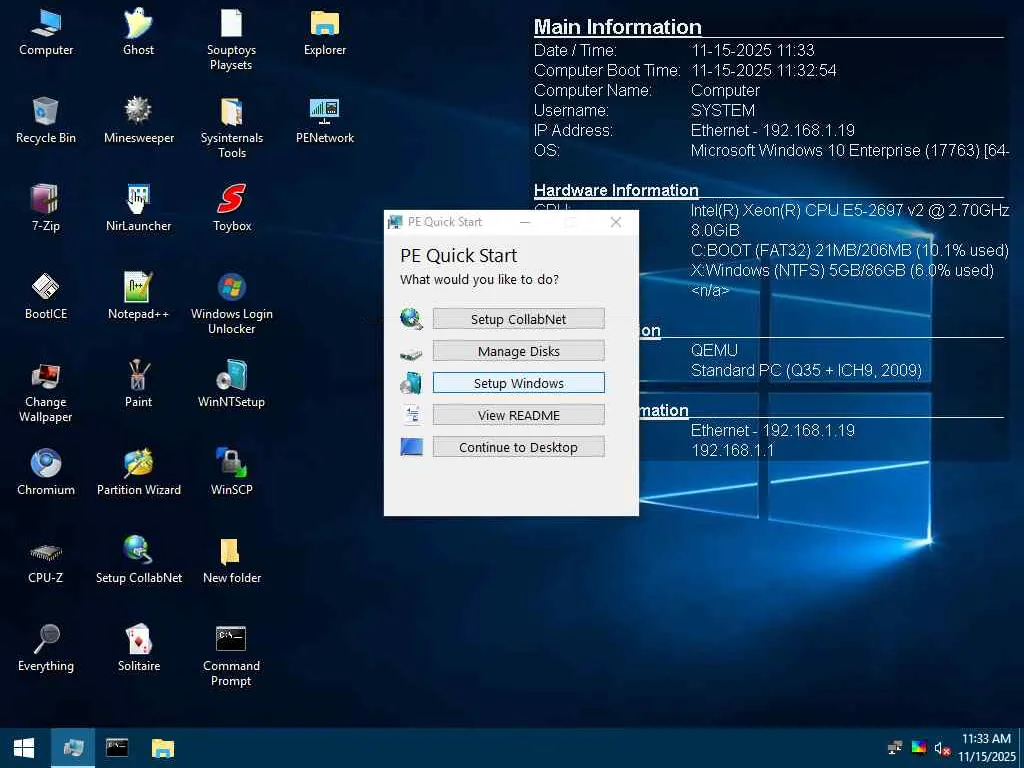Select the NirLauncher desktop icon
Viewport: 1024px width, 768px height.
[138, 209]
